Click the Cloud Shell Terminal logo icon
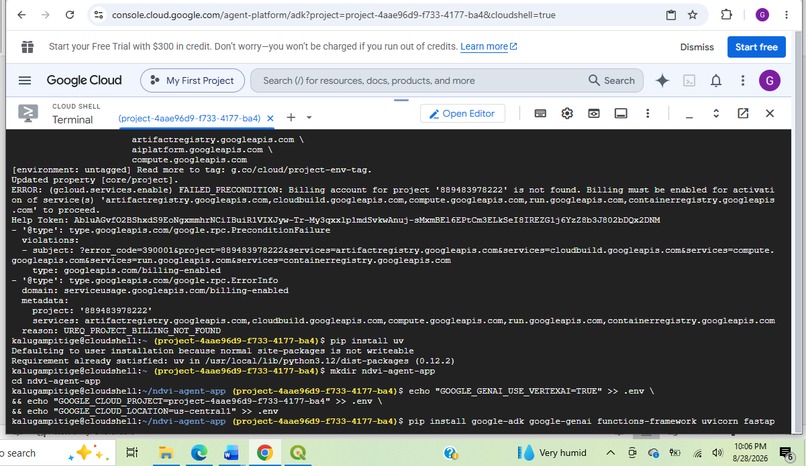 [28, 113]
